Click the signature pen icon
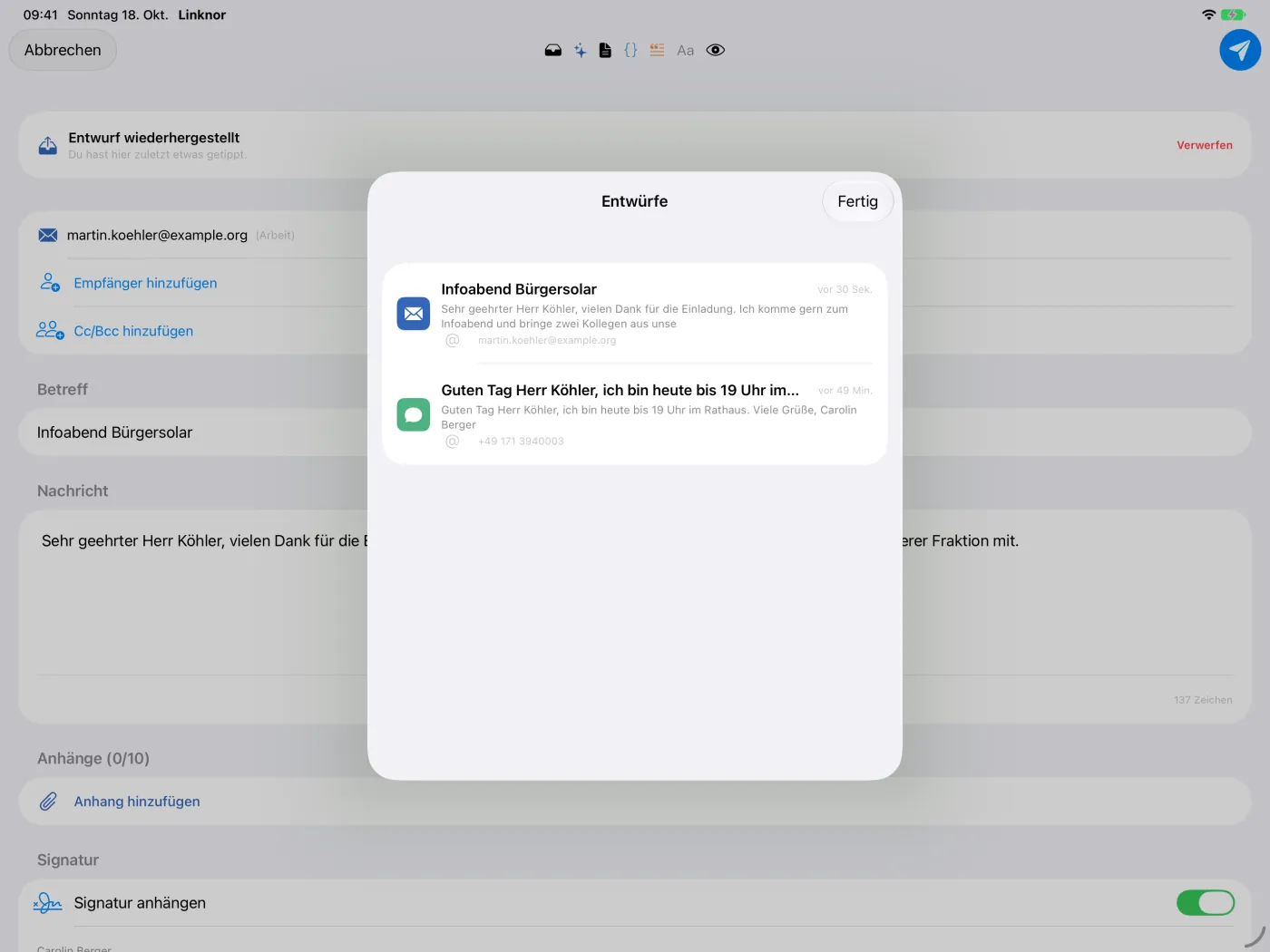Screen dimensions: 1270x952 pyautogui.click(x=48, y=903)
